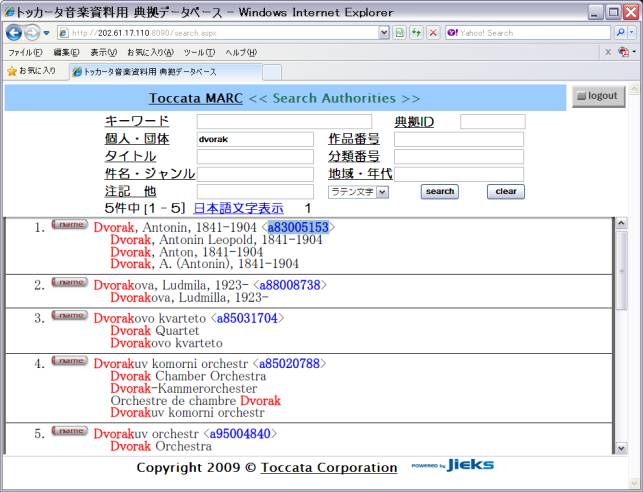The height and width of the screenshot is (492, 643).
Task: Click the Toccata Corporation footer link
Action: pos(329,468)
